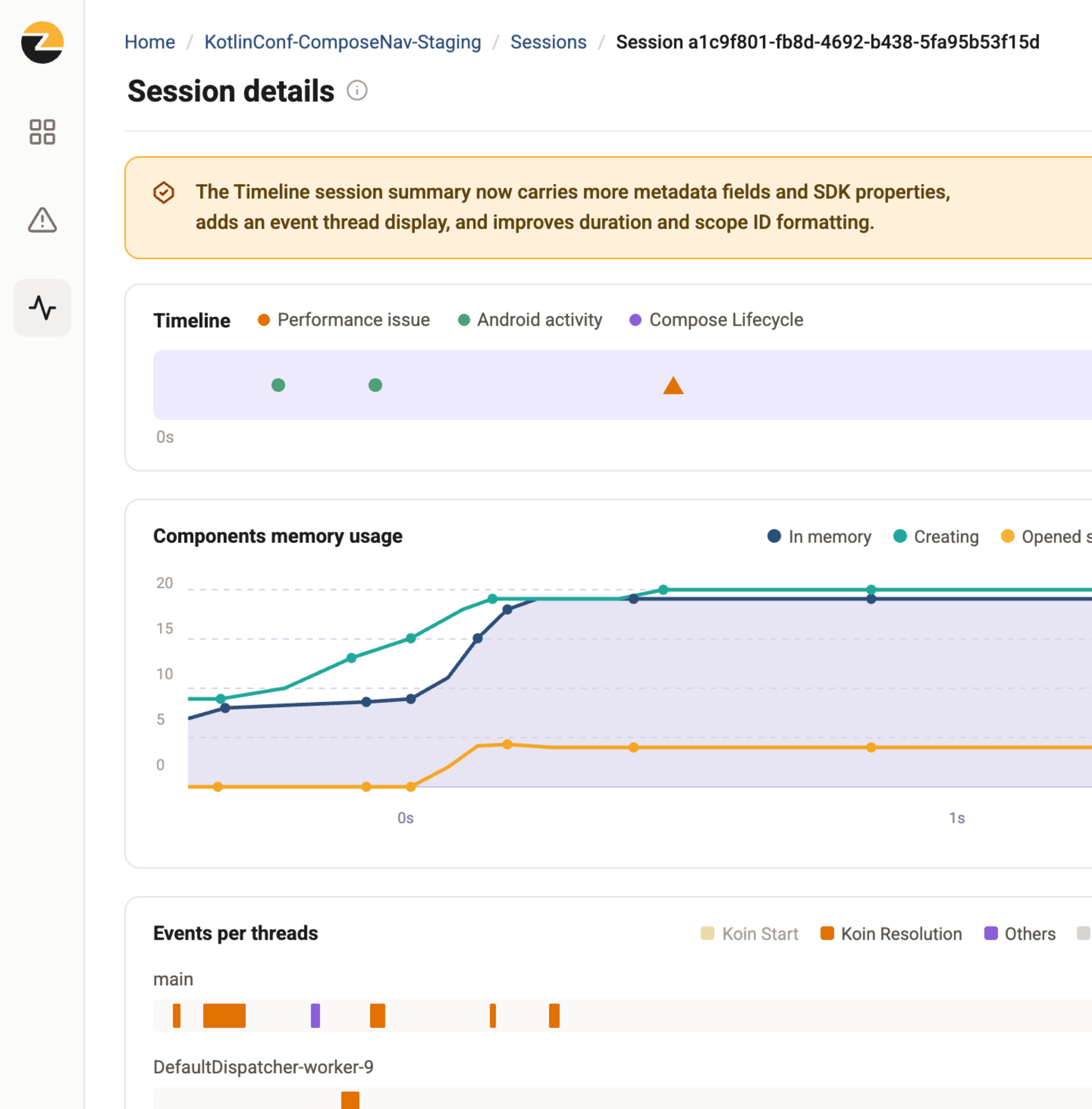1092x1109 pixels.
Task: Click the purple Others event block in main thread
Action: [x=315, y=1015]
